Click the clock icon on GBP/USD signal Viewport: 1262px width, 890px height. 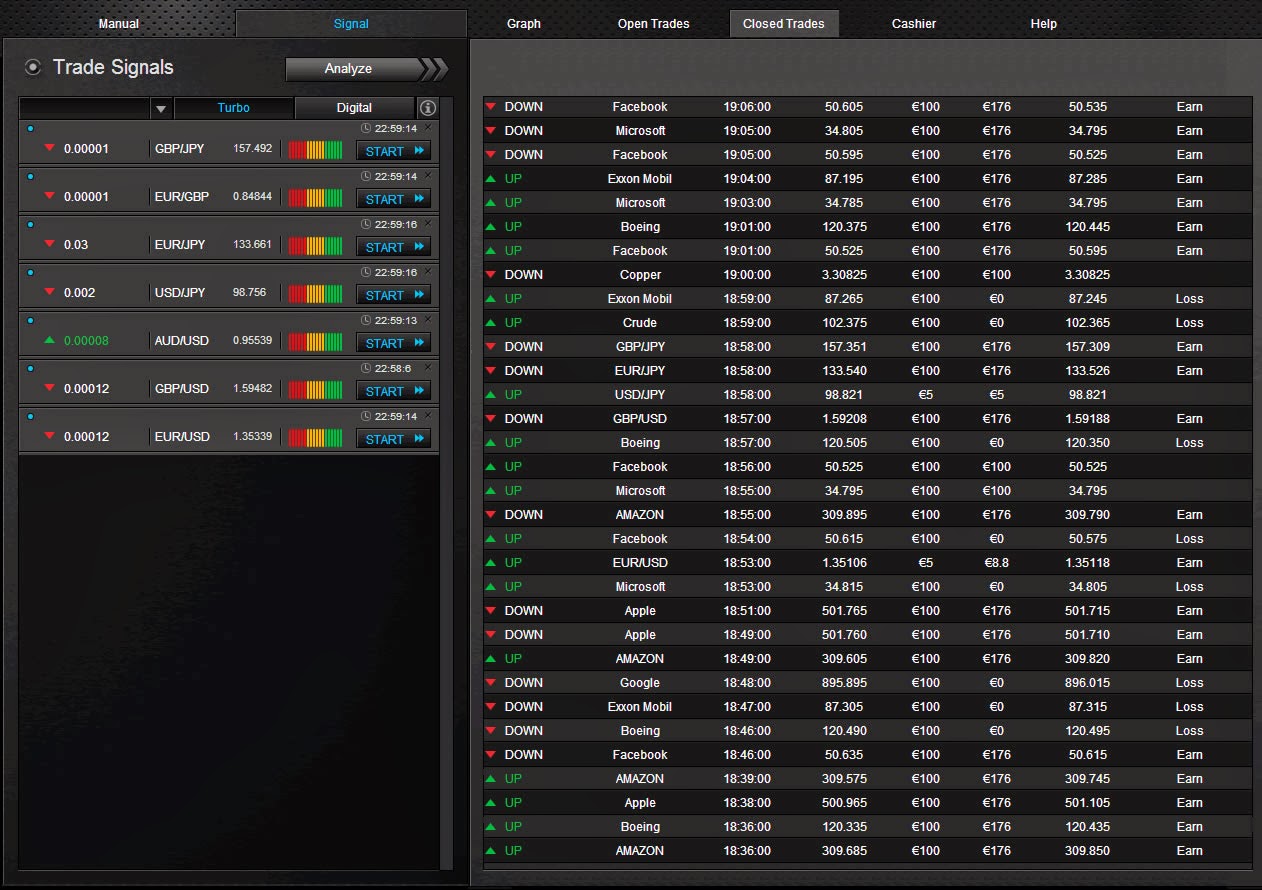click(x=366, y=368)
